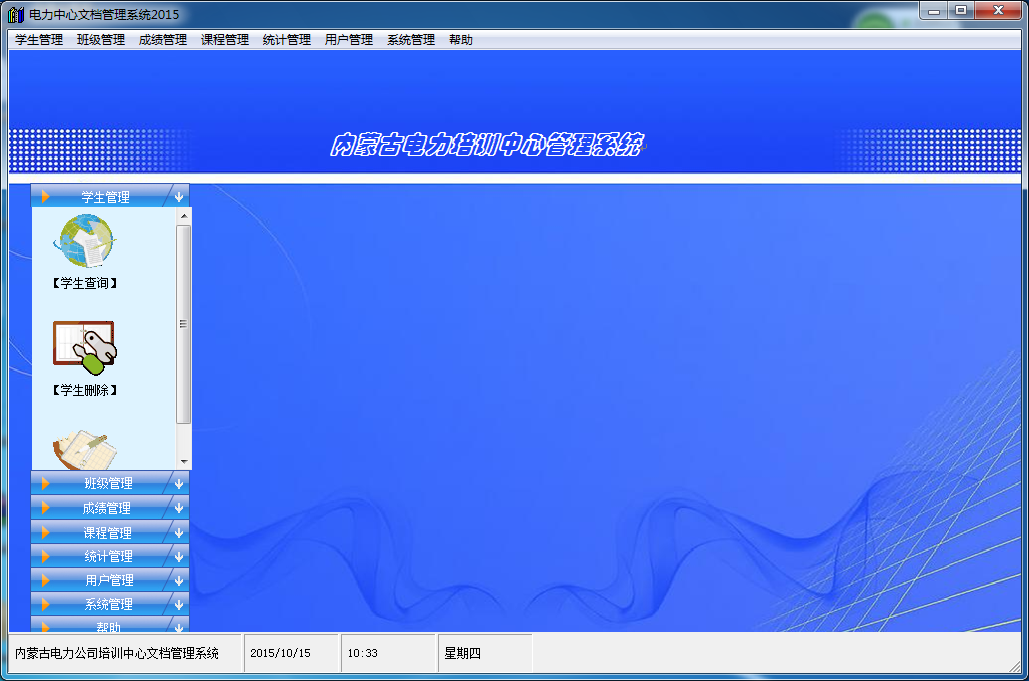This screenshot has height=681, width=1029.
Task: Click sidebar scrollbar down arrow
Action: pos(183,462)
